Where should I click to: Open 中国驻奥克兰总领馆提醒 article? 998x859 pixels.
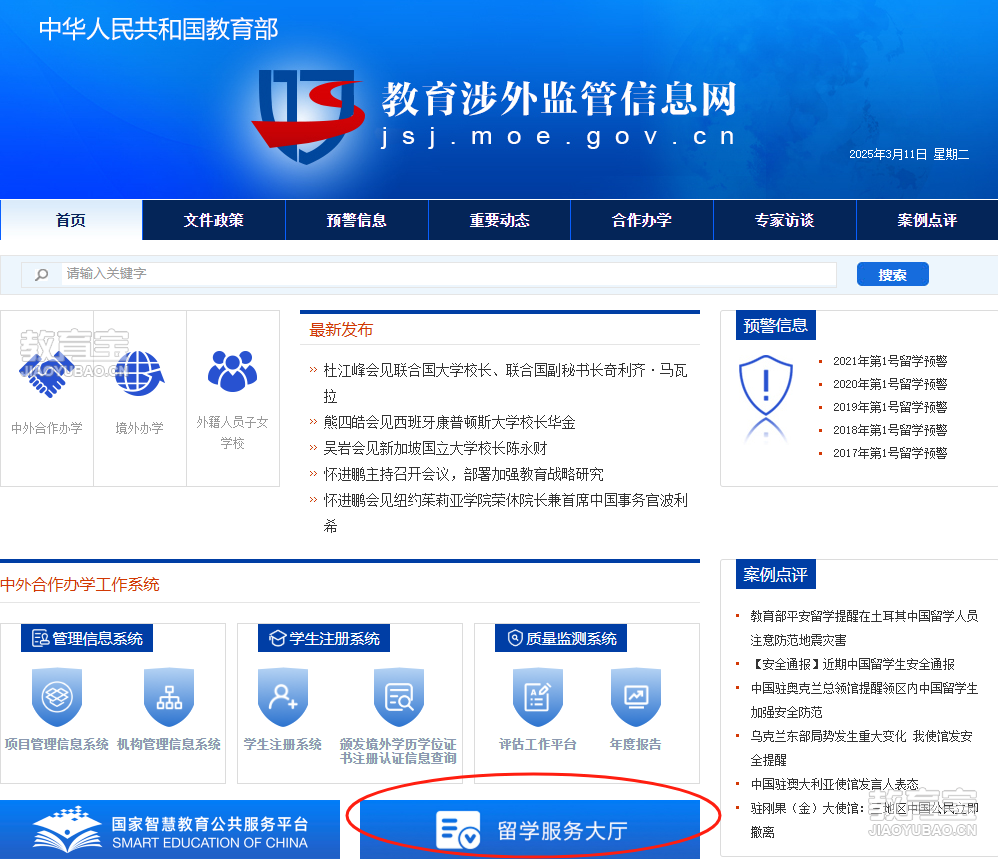tap(864, 700)
